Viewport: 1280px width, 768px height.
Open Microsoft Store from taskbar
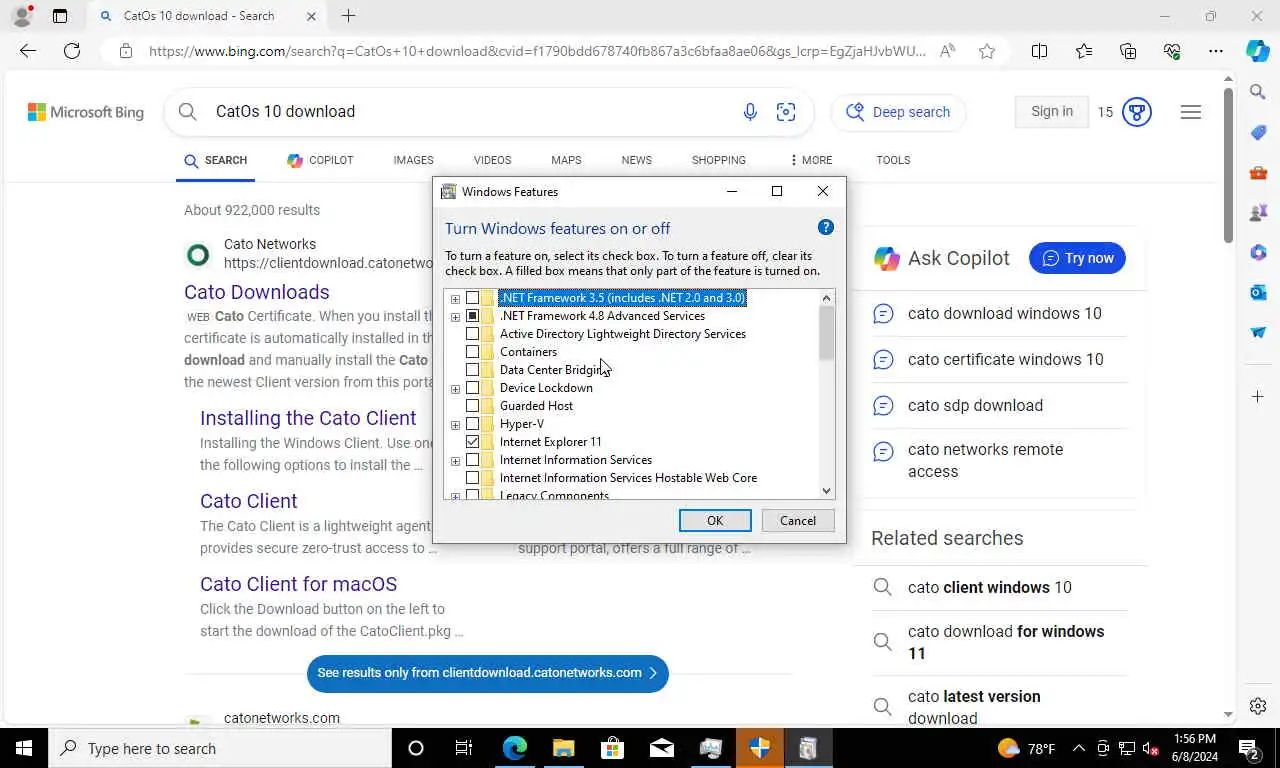click(x=612, y=748)
